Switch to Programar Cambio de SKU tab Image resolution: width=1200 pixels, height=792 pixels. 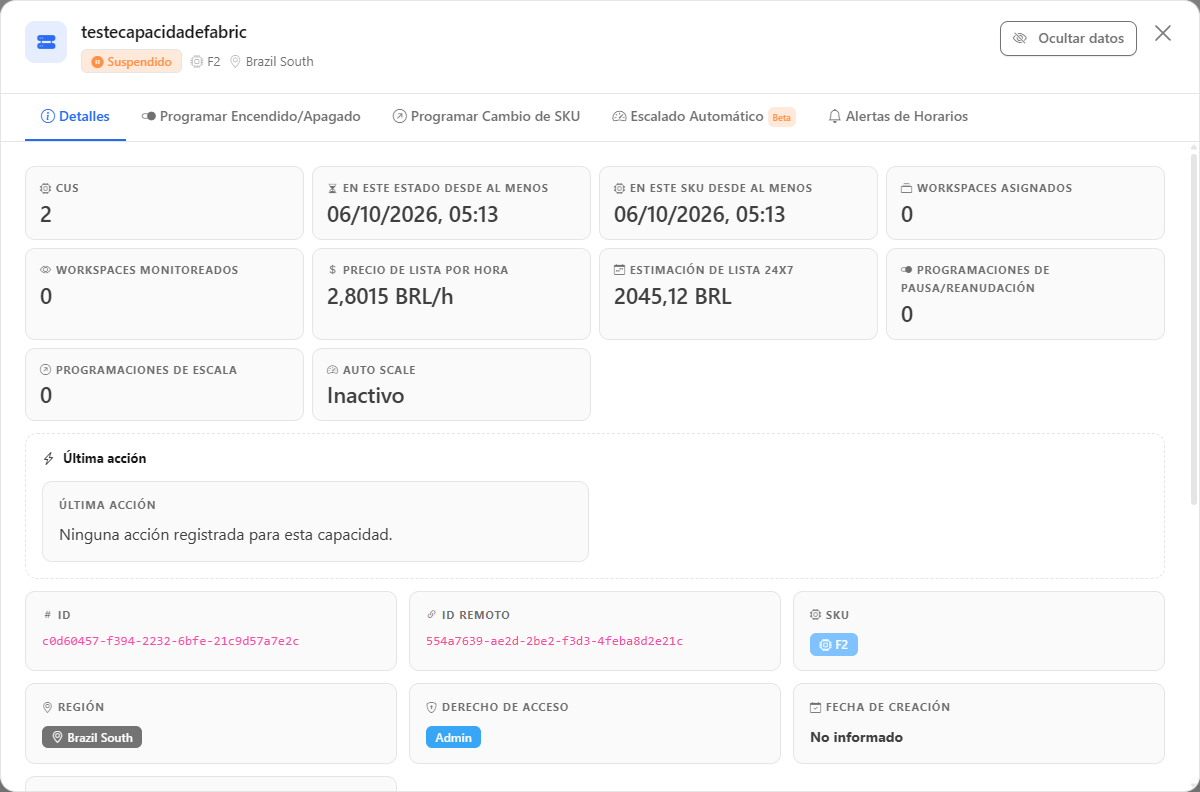[x=486, y=116]
